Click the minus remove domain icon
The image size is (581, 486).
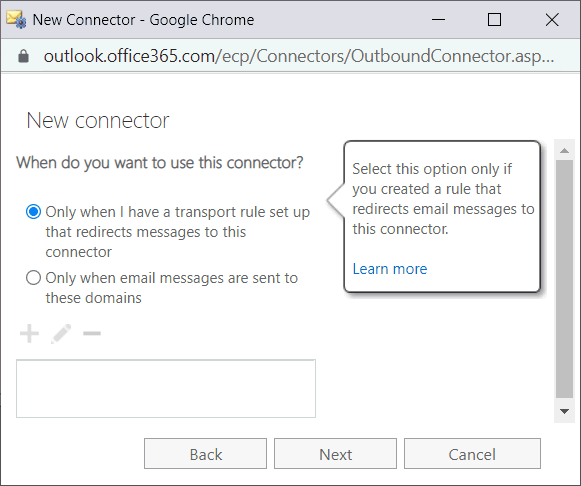(x=92, y=334)
